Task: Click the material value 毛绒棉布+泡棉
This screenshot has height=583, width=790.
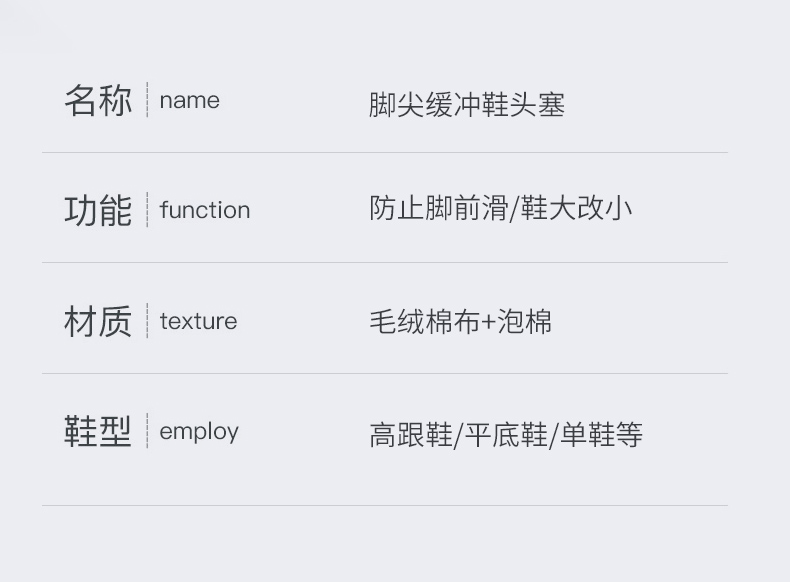Action: tap(460, 322)
